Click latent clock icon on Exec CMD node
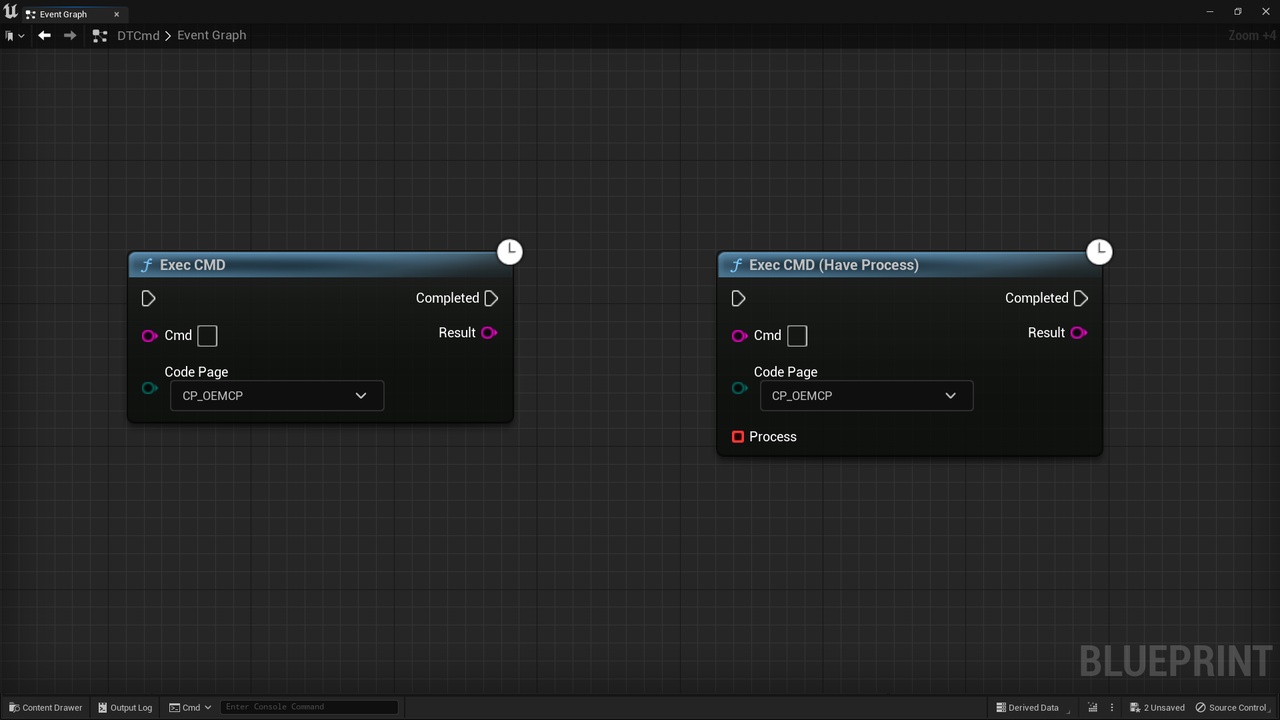Viewport: 1280px width, 720px height. tap(510, 251)
